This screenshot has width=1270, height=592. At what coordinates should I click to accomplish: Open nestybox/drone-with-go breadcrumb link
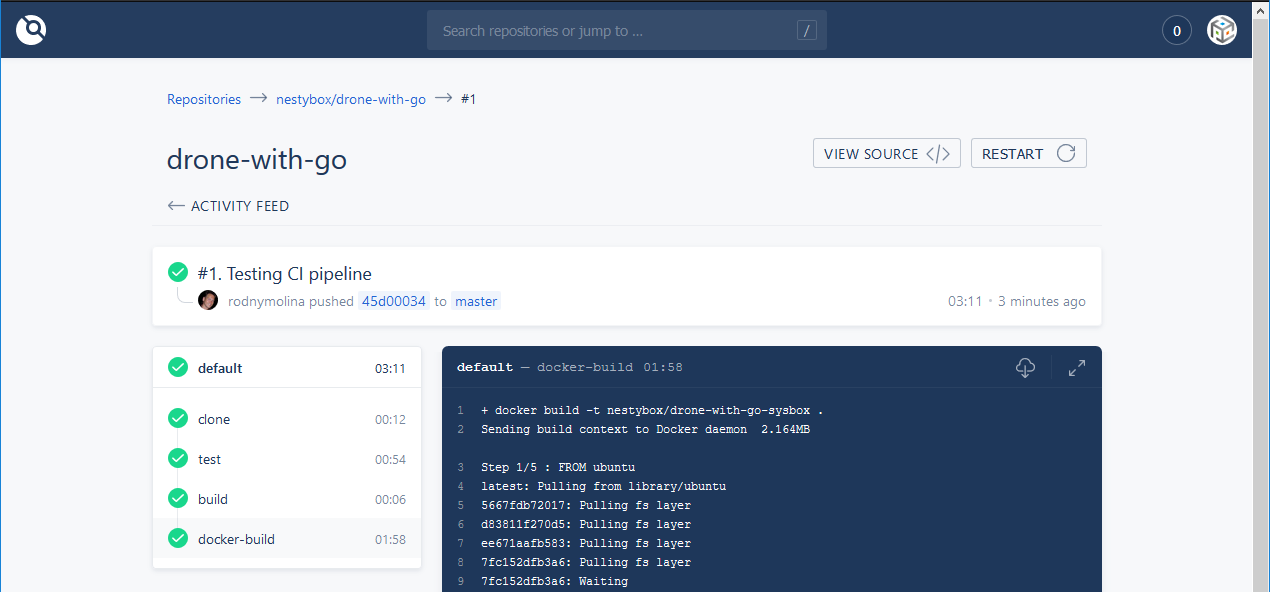(351, 99)
